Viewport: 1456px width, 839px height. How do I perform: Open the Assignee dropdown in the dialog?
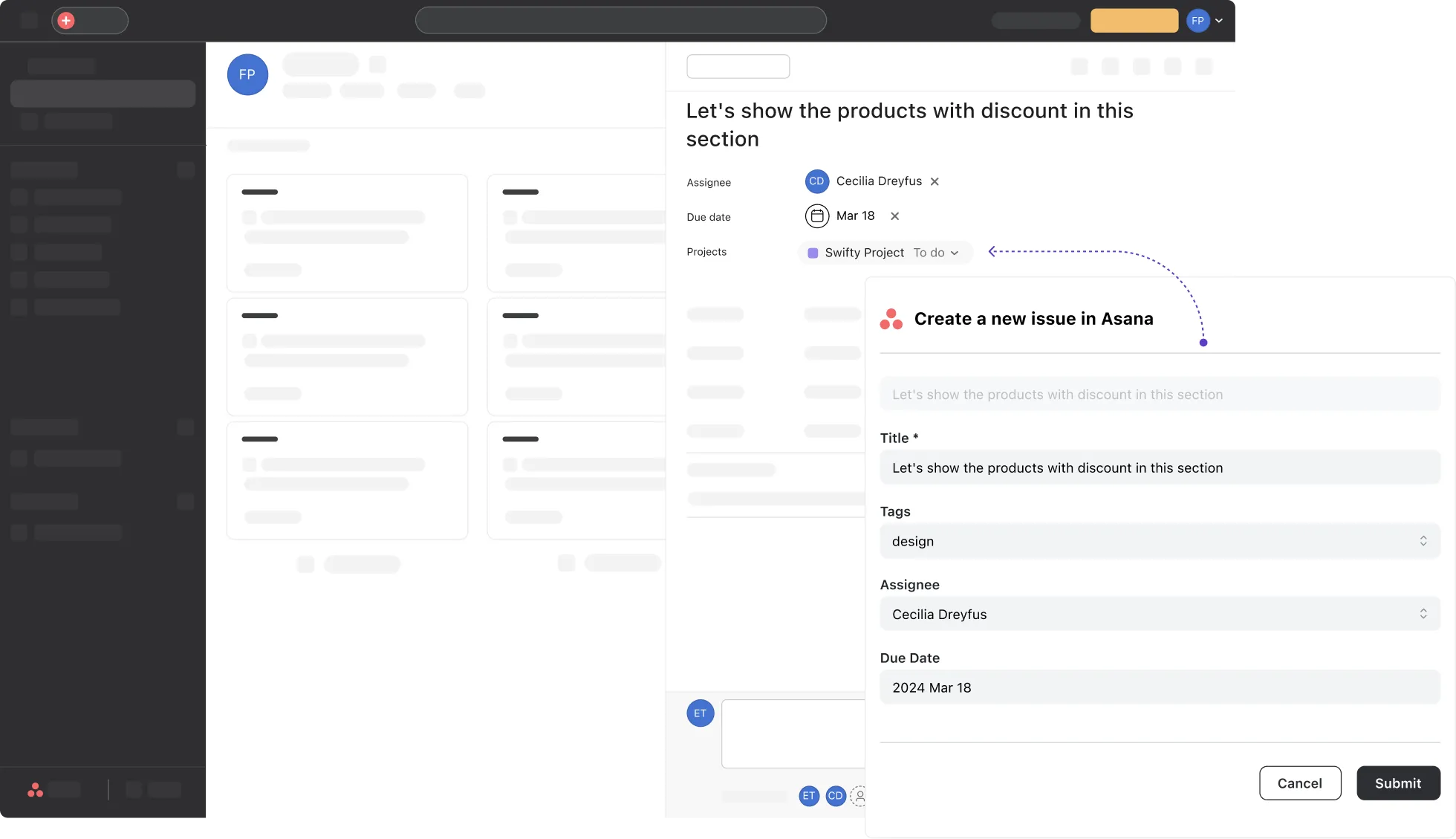1424,614
